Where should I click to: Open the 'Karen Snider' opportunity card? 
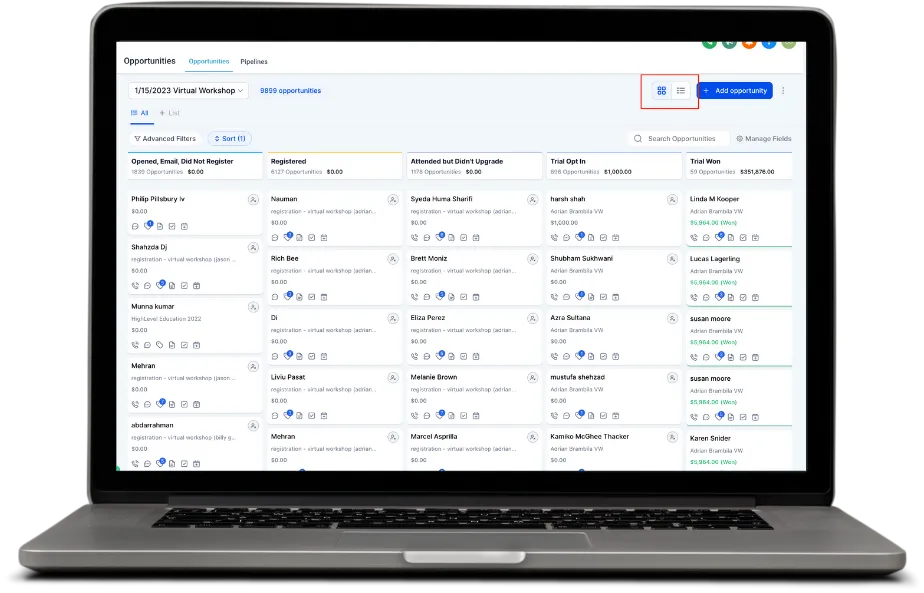[740, 451]
